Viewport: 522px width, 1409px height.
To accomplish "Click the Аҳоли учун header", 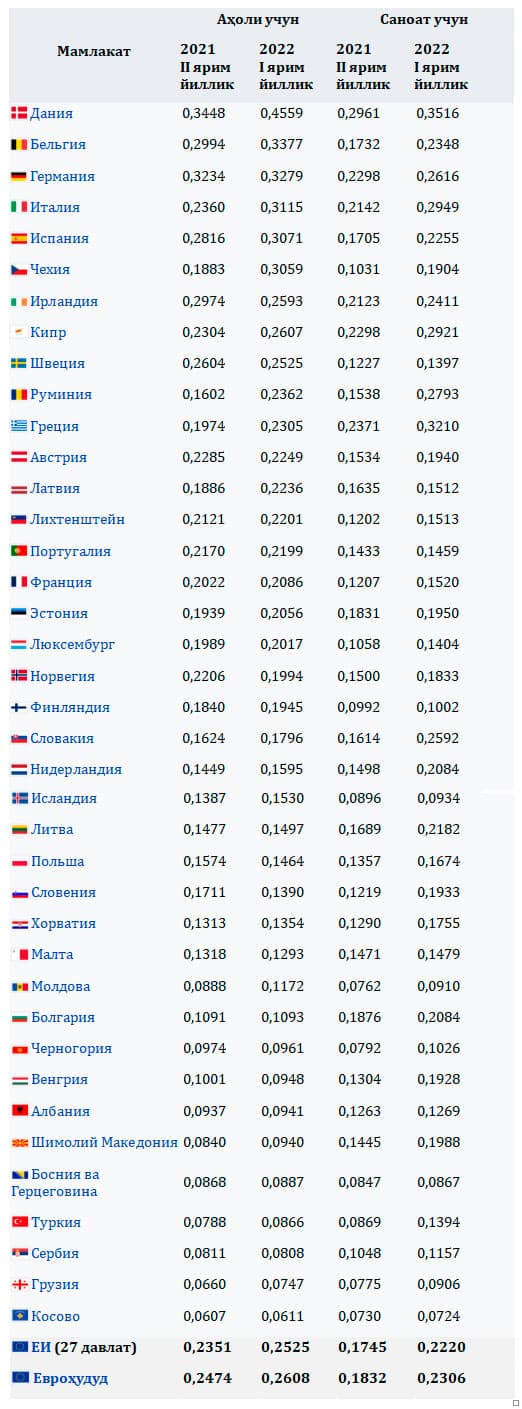I will click(x=258, y=19).
